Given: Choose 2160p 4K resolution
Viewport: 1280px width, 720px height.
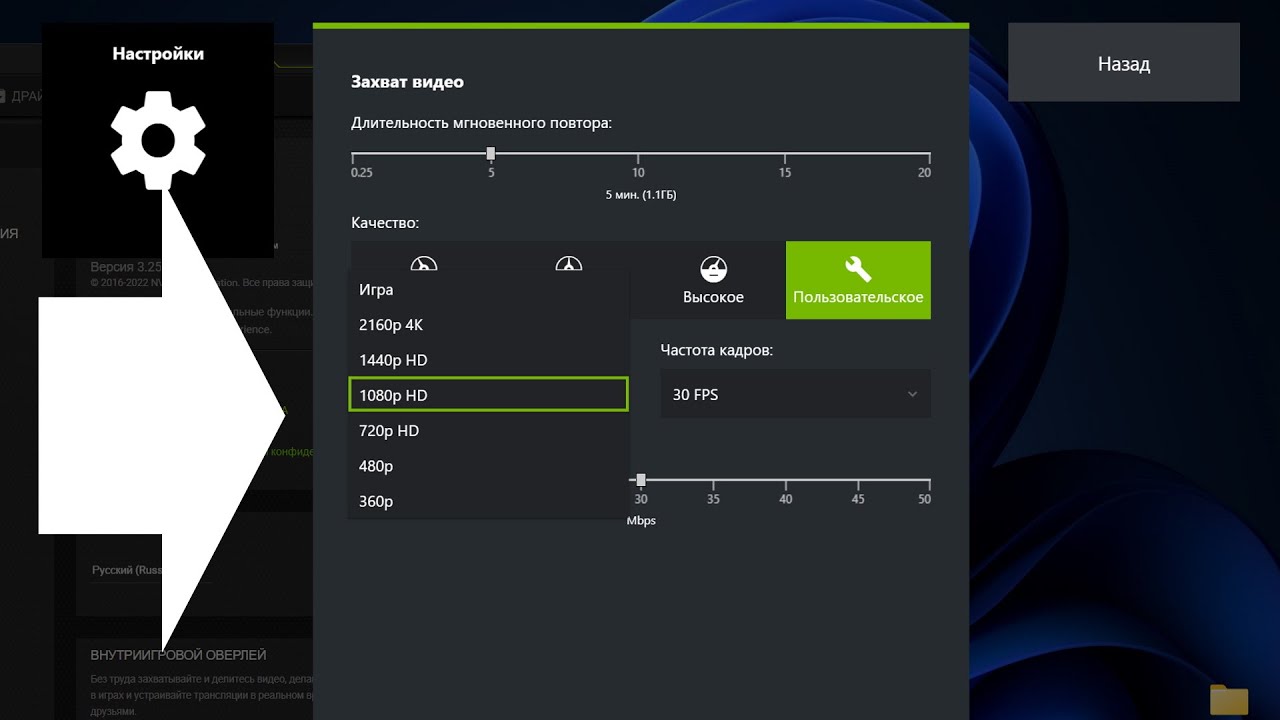Looking at the screenshot, I should [x=488, y=325].
